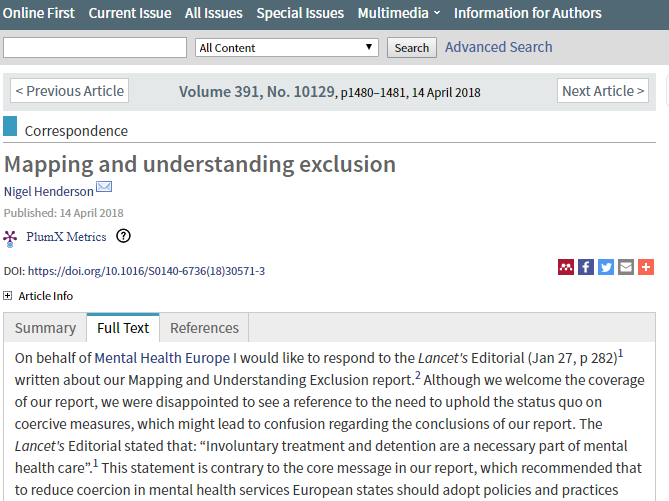Open the Mental Health Europe link
669x501 pixels.
[x=162, y=358]
